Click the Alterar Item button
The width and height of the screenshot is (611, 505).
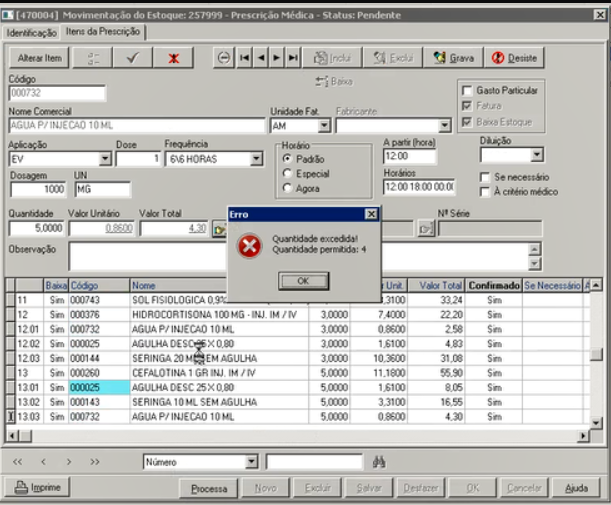(x=39, y=58)
